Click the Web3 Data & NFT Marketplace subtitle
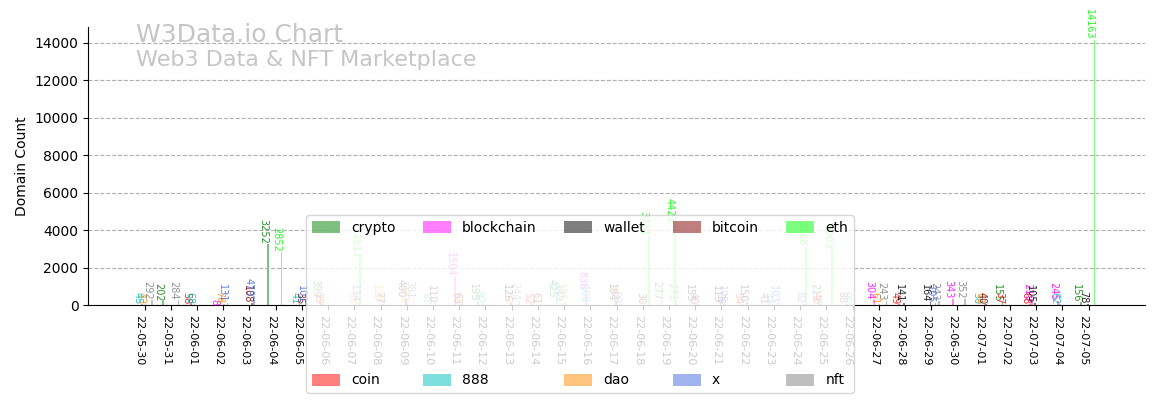This screenshot has width=1160, height=400. click(306, 60)
